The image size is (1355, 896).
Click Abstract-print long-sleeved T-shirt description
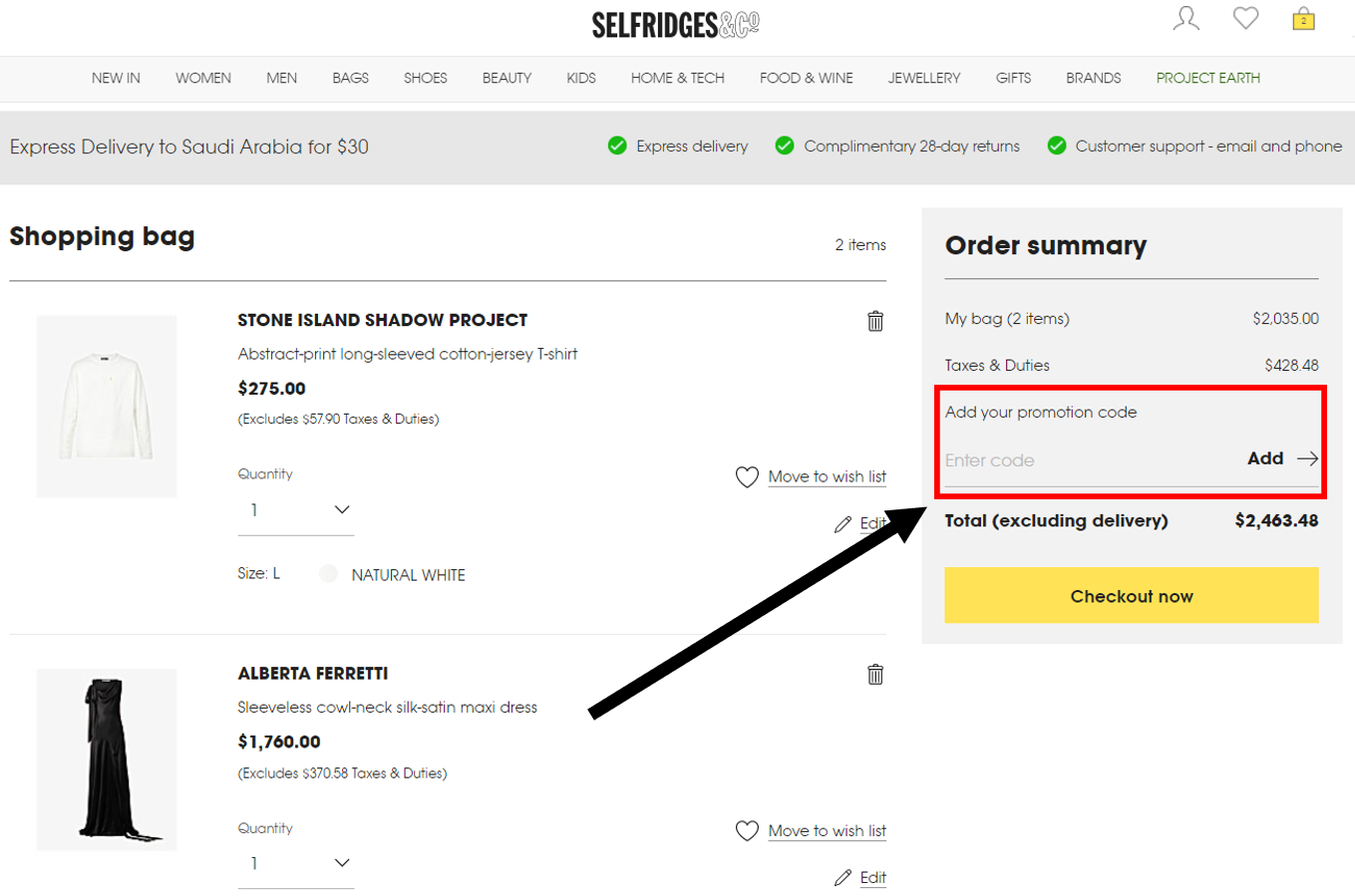[408, 354]
